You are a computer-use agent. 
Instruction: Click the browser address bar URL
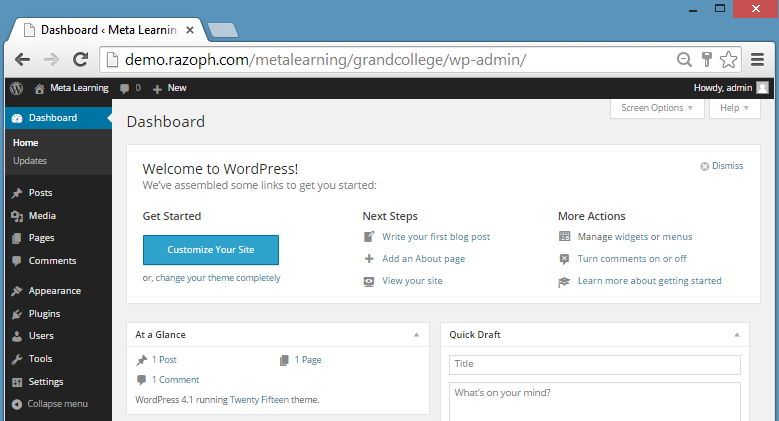coord(325,60)
